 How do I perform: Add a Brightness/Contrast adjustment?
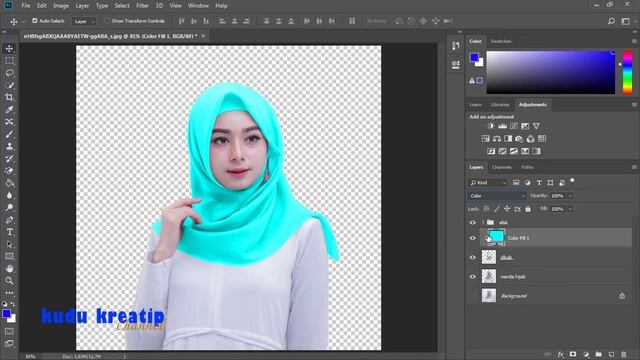[x=491, y=126]
